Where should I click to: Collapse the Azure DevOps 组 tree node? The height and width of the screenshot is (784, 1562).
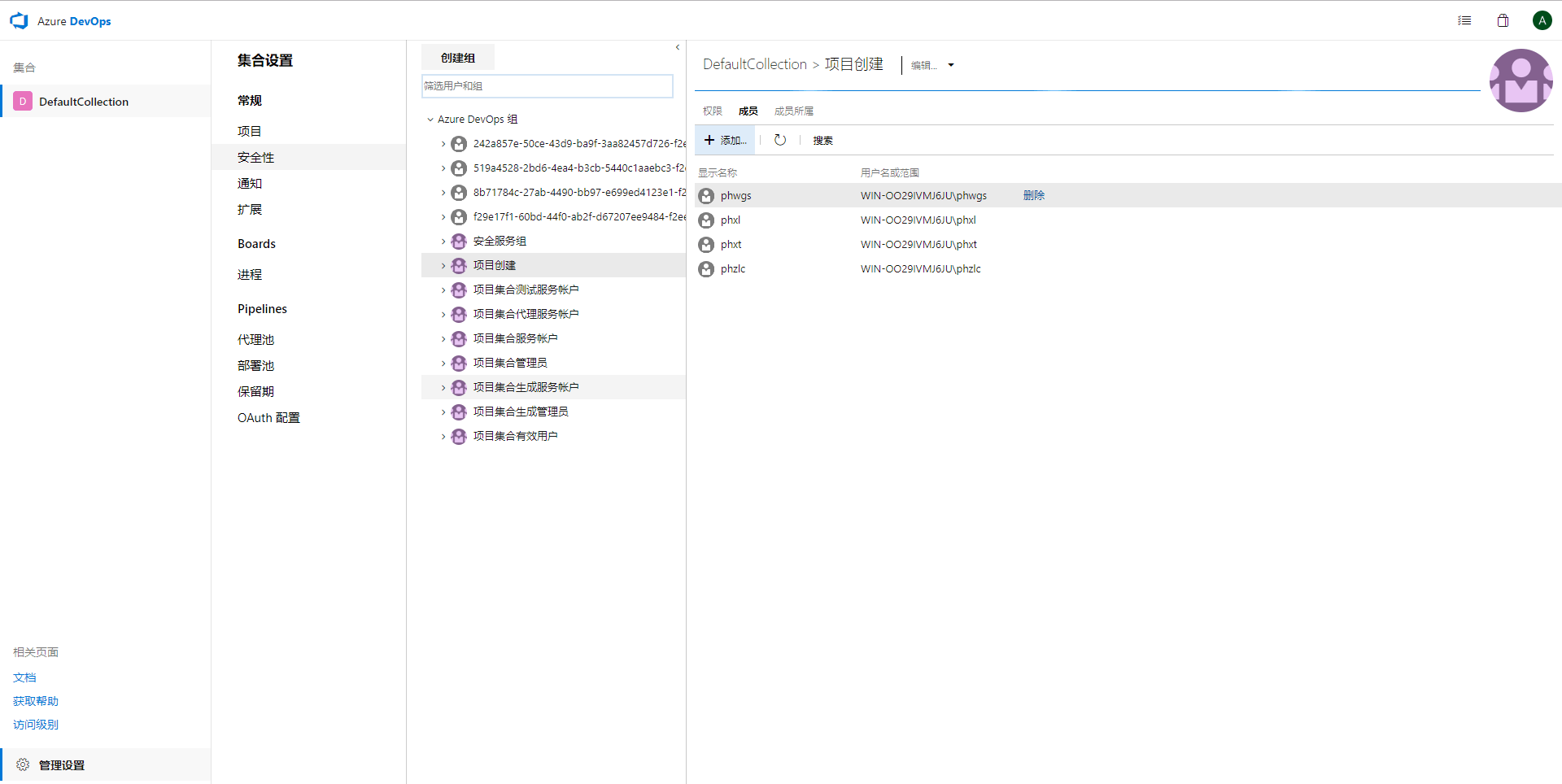[x=430, y=120]
